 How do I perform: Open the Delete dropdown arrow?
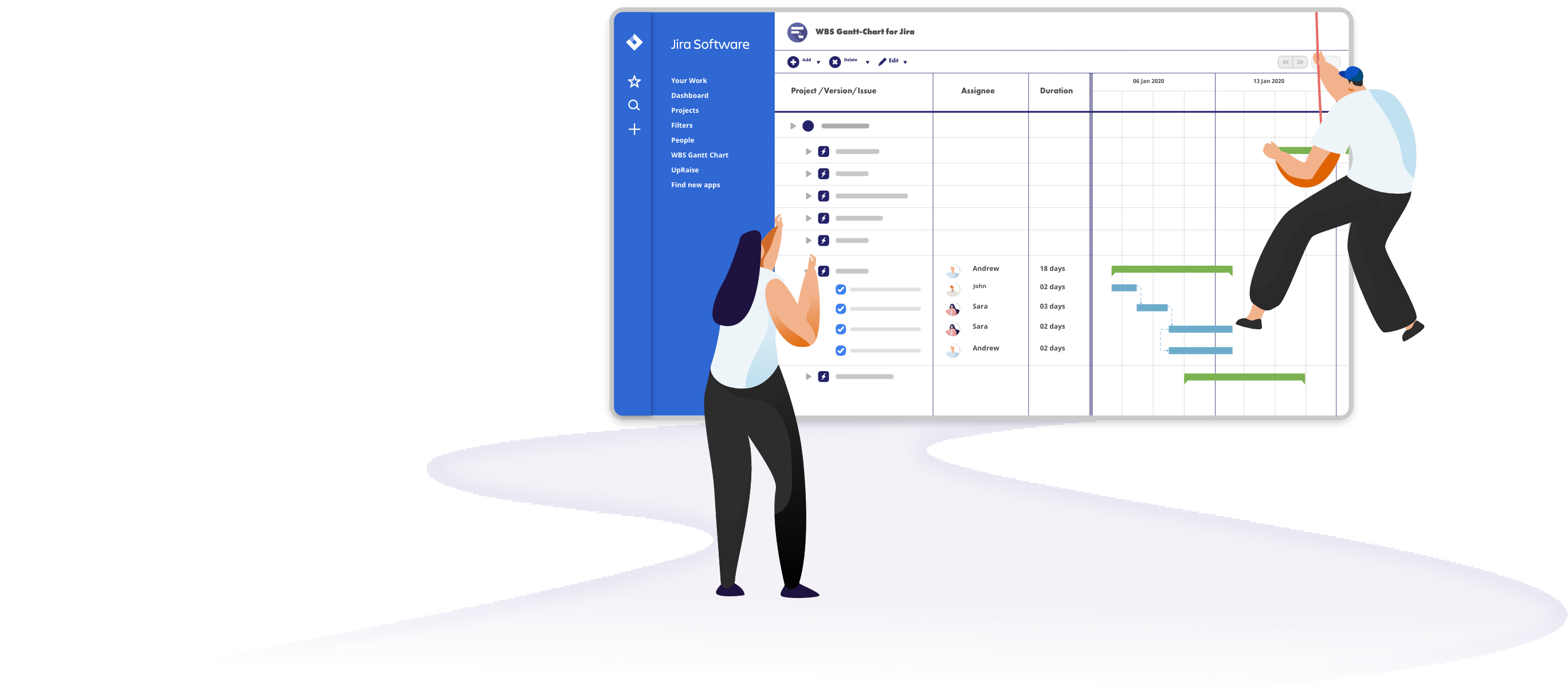(868, 62)
